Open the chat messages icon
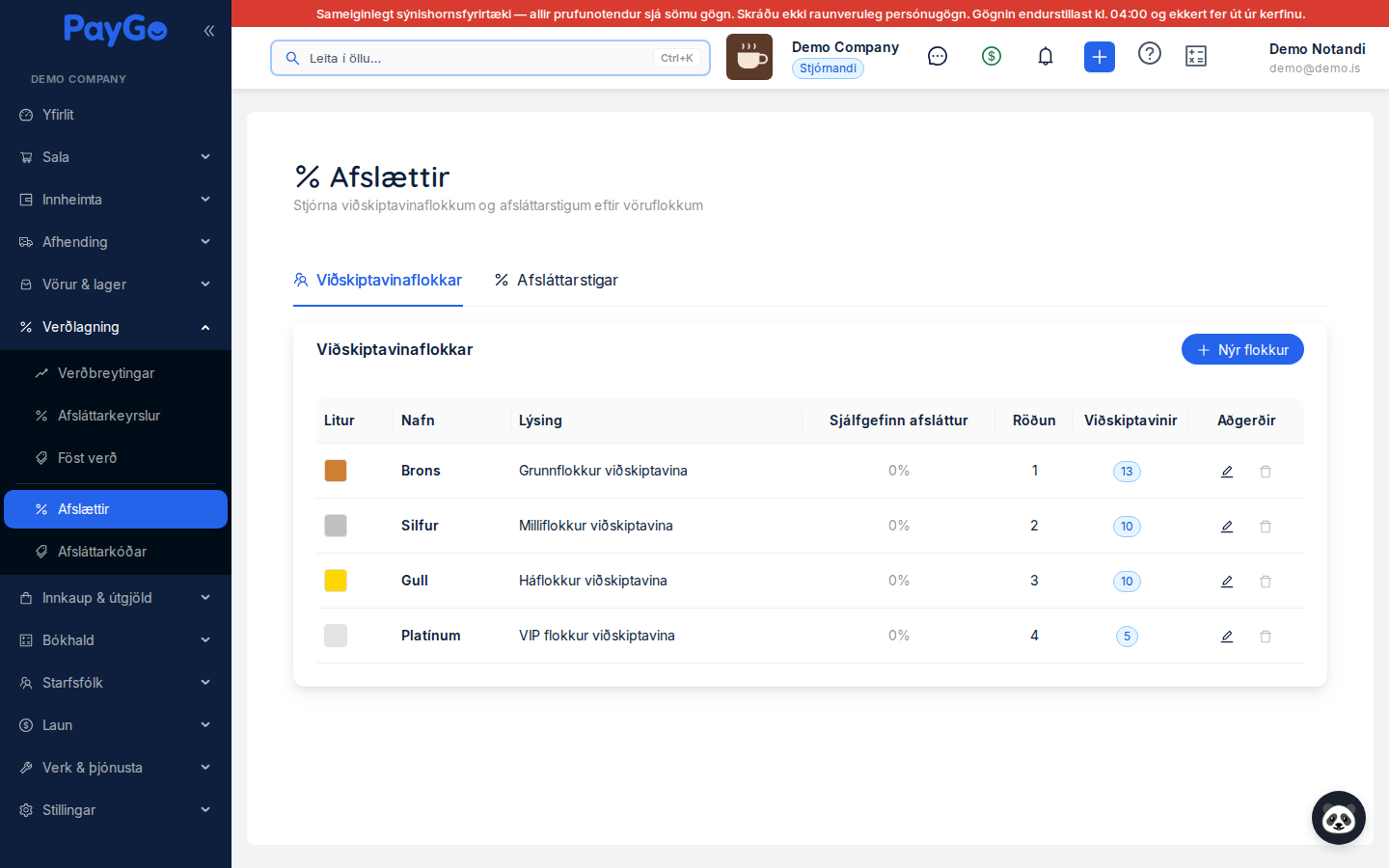This screenshot has height=868, width=1389. (x=938, y=57)
